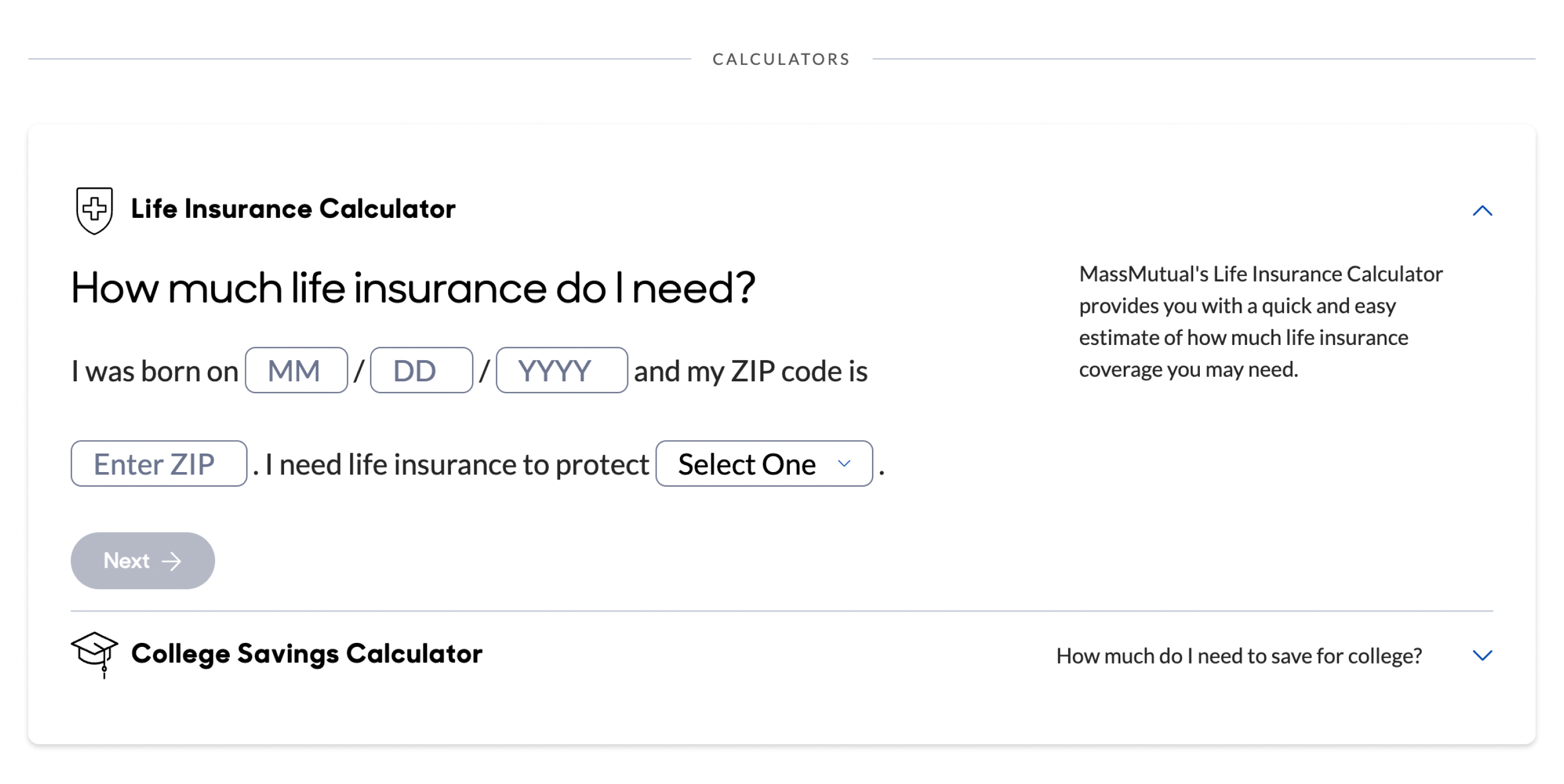Click the Life Insurance Calculator title
Image resolution: width=1564 pixels, height=784 pixels.
[x=294, y=209]
